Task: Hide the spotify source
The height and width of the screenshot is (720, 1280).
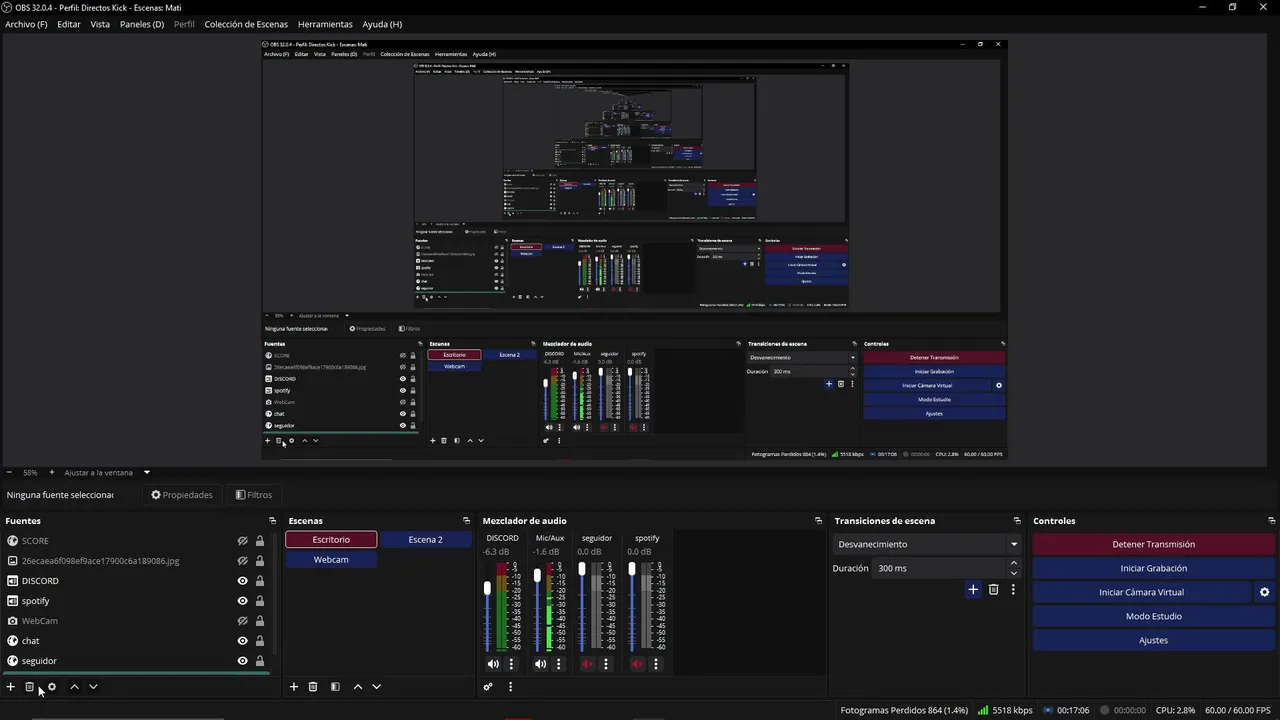Action: pos(242,601)
